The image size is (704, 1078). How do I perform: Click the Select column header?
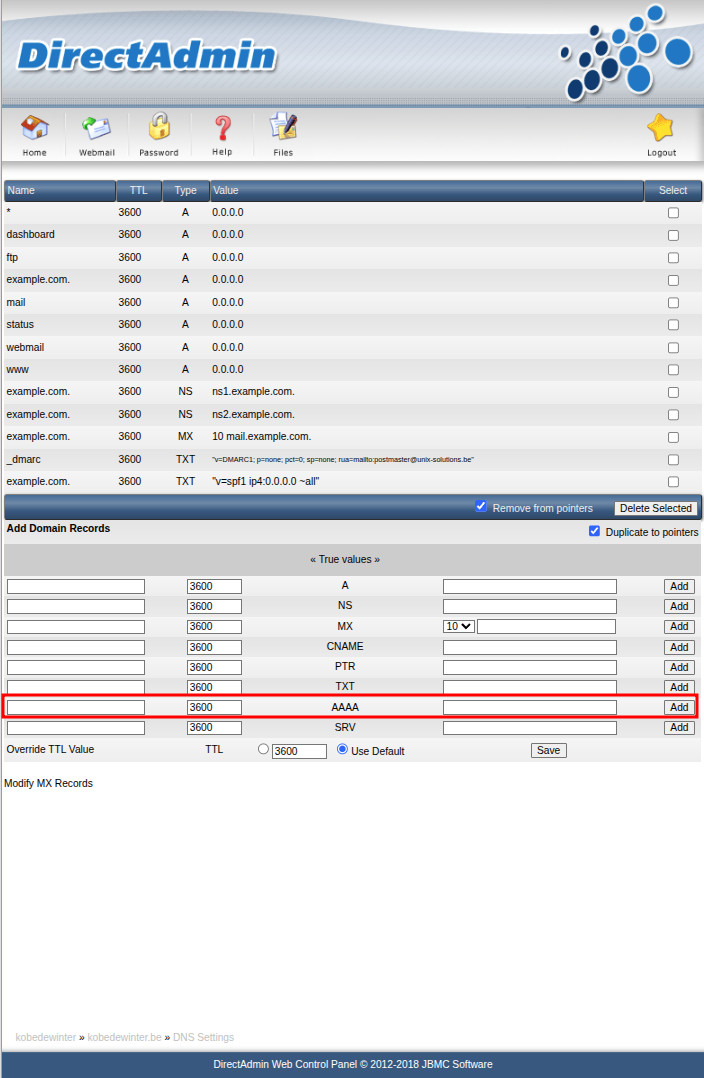click(673, 190)
